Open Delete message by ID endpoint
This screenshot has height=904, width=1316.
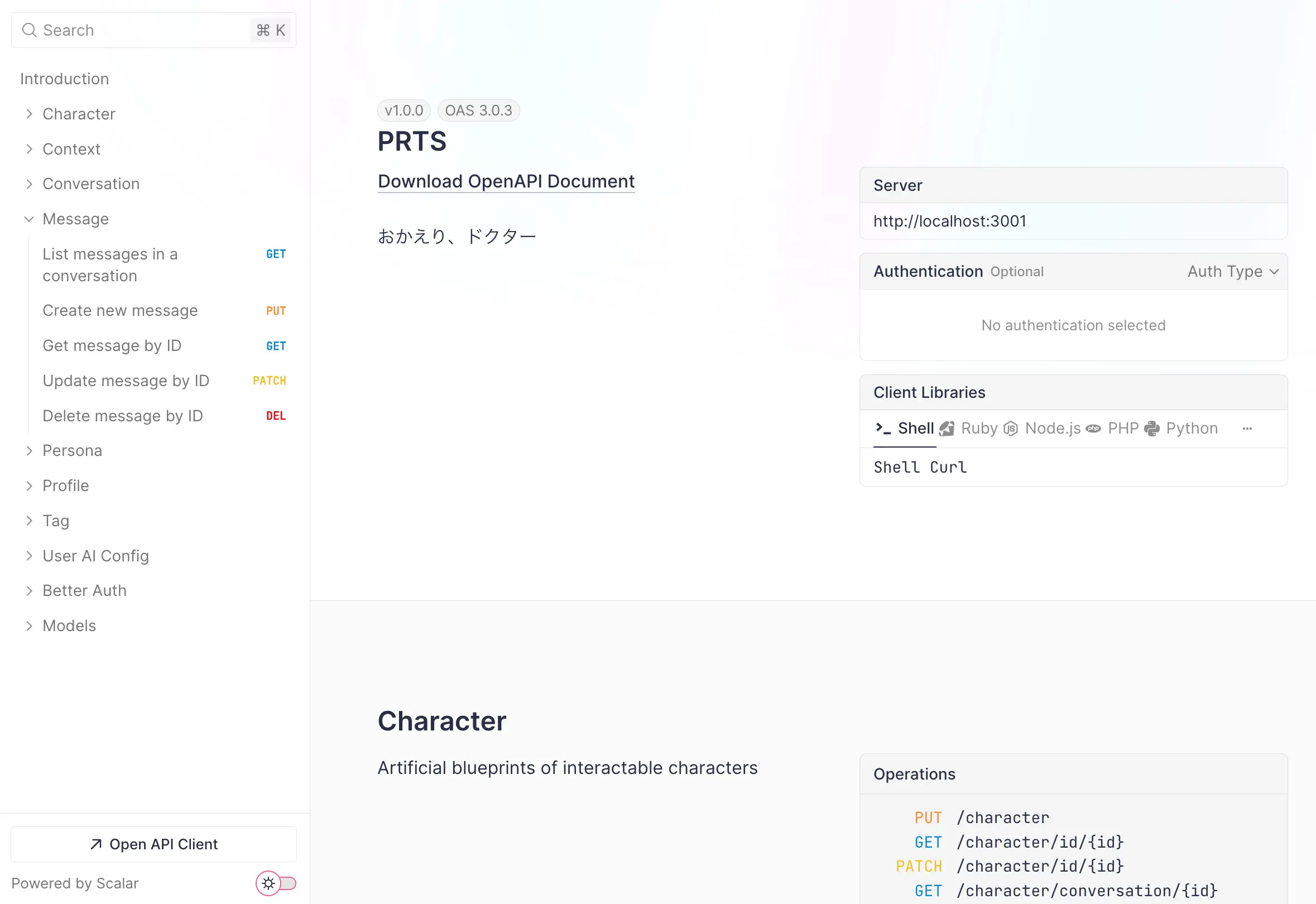[x=123, y=416]
